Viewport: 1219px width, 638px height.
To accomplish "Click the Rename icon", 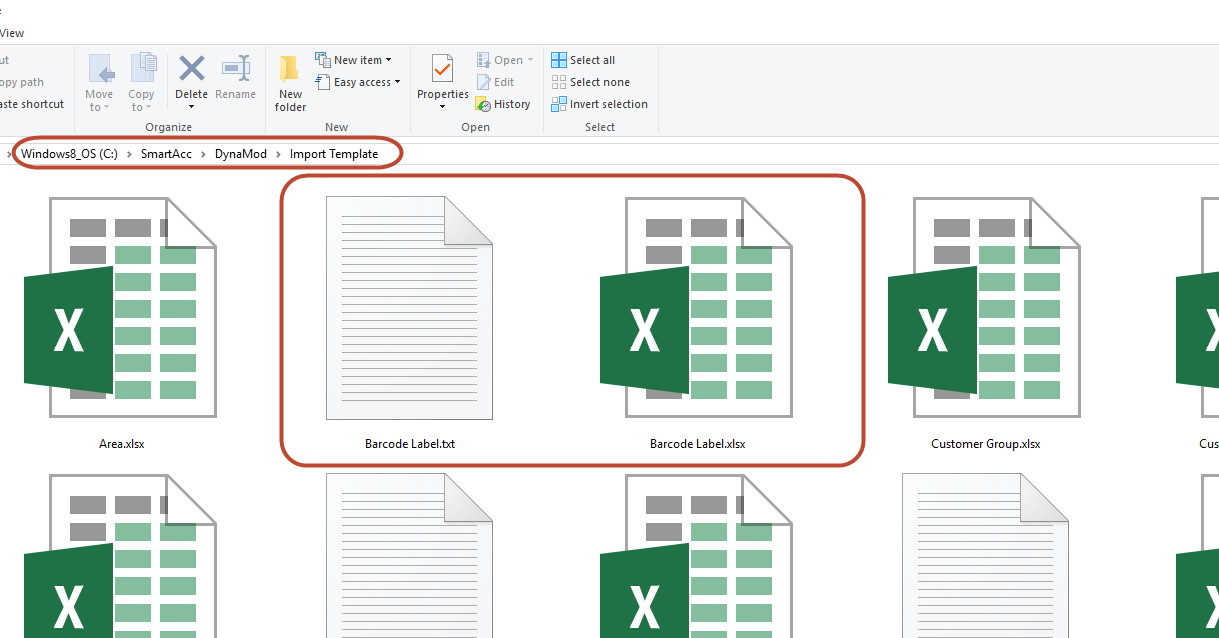I will pyautogui.click(x=236, y=68).
